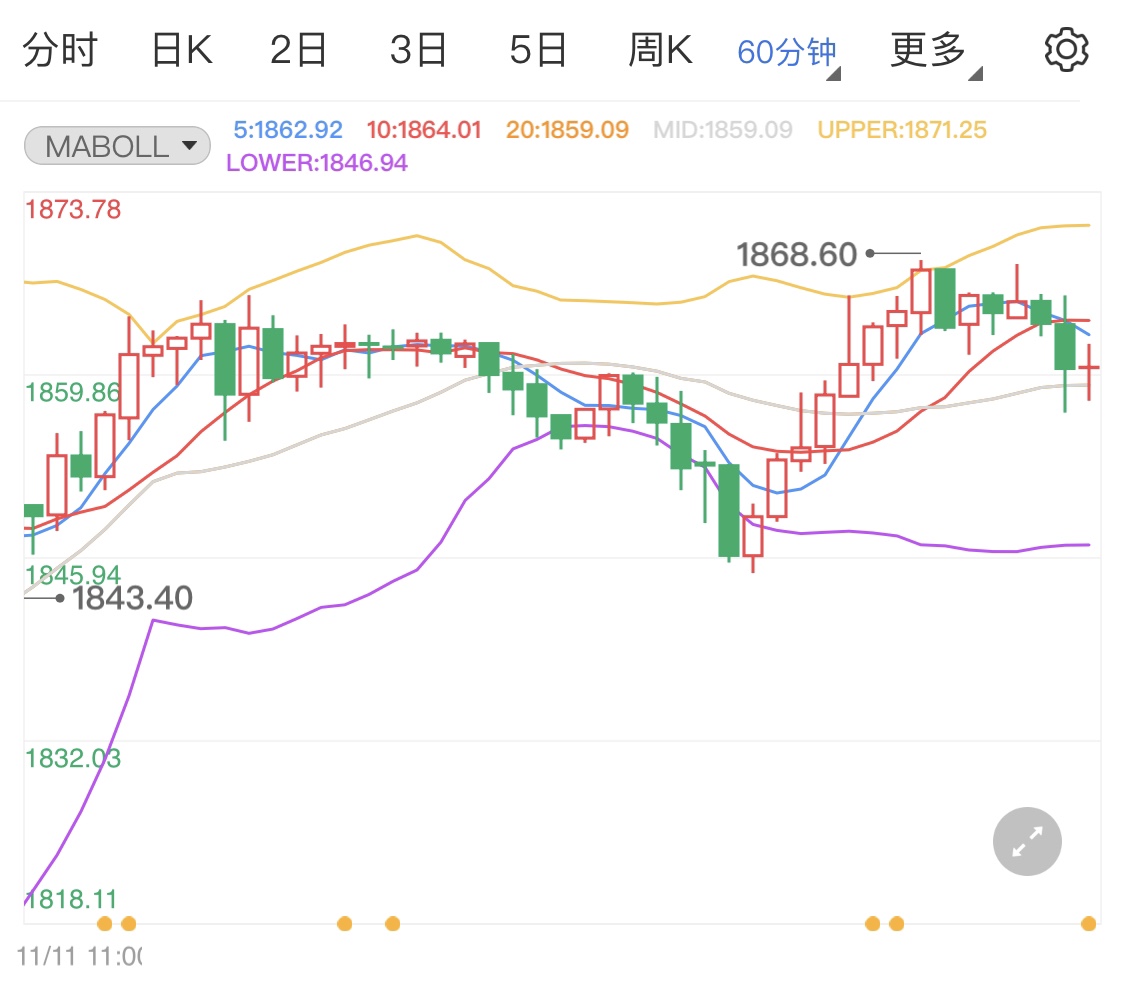Switch to 周K weekly candlestick tab
The image size is (1125, 990).
(x=660, y=50)
